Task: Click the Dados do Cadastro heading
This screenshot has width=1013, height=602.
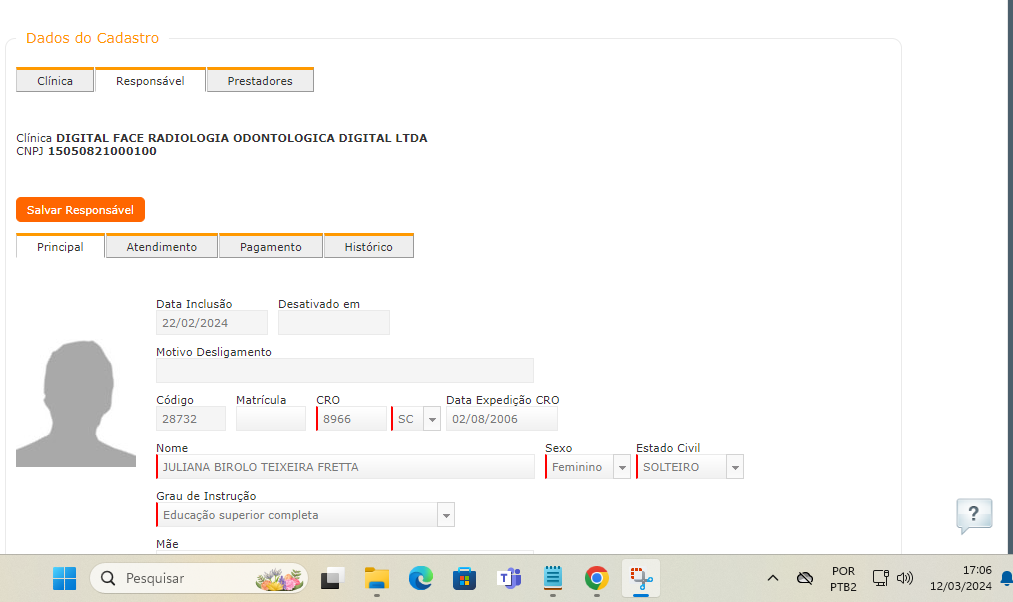Action: click(92, 38)
